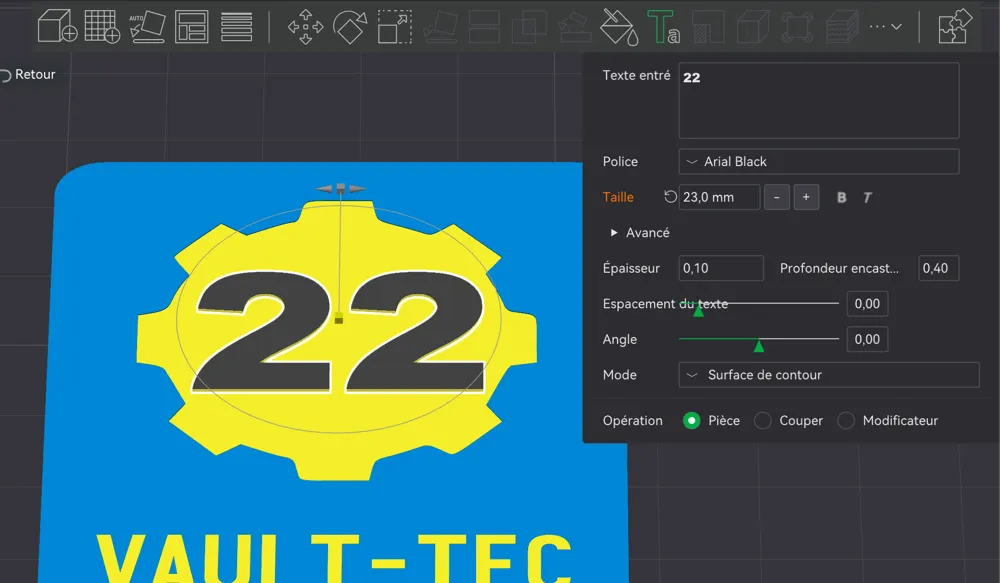Expand the Avancé section
This screenshot has height=583, width=1000.
(640, 233)
